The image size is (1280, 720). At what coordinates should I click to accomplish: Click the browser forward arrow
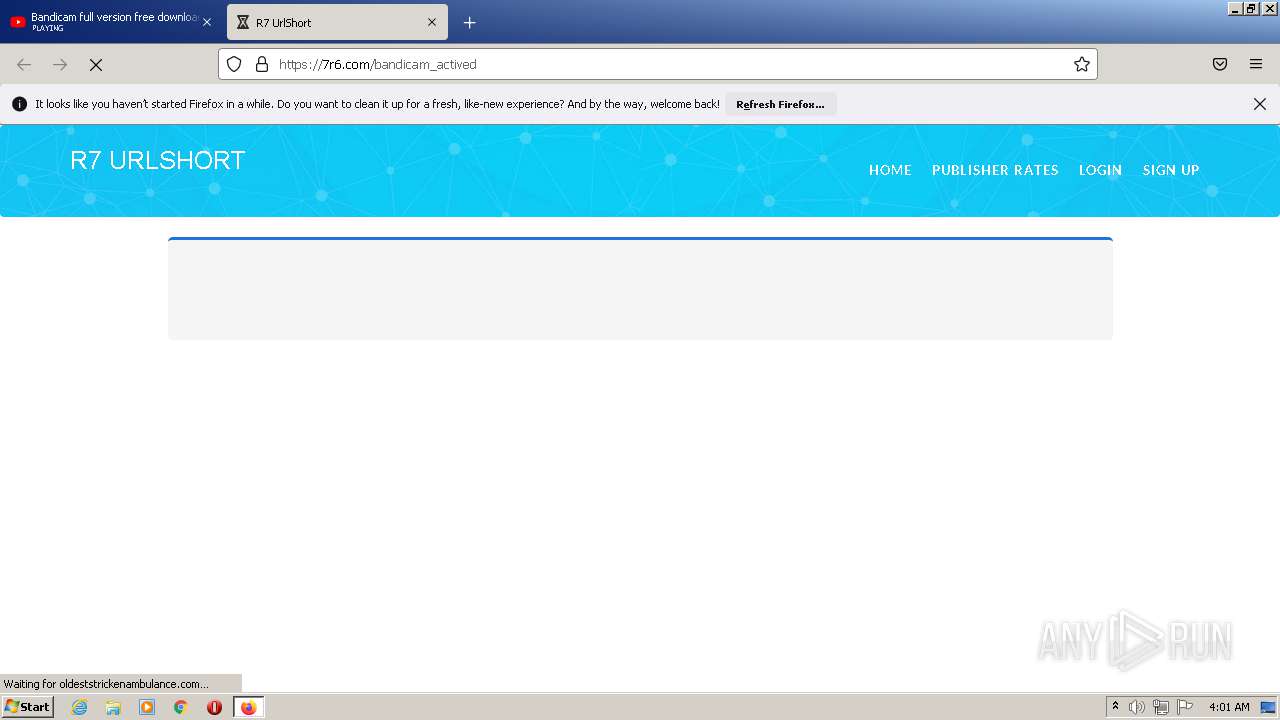pos(60,64)
